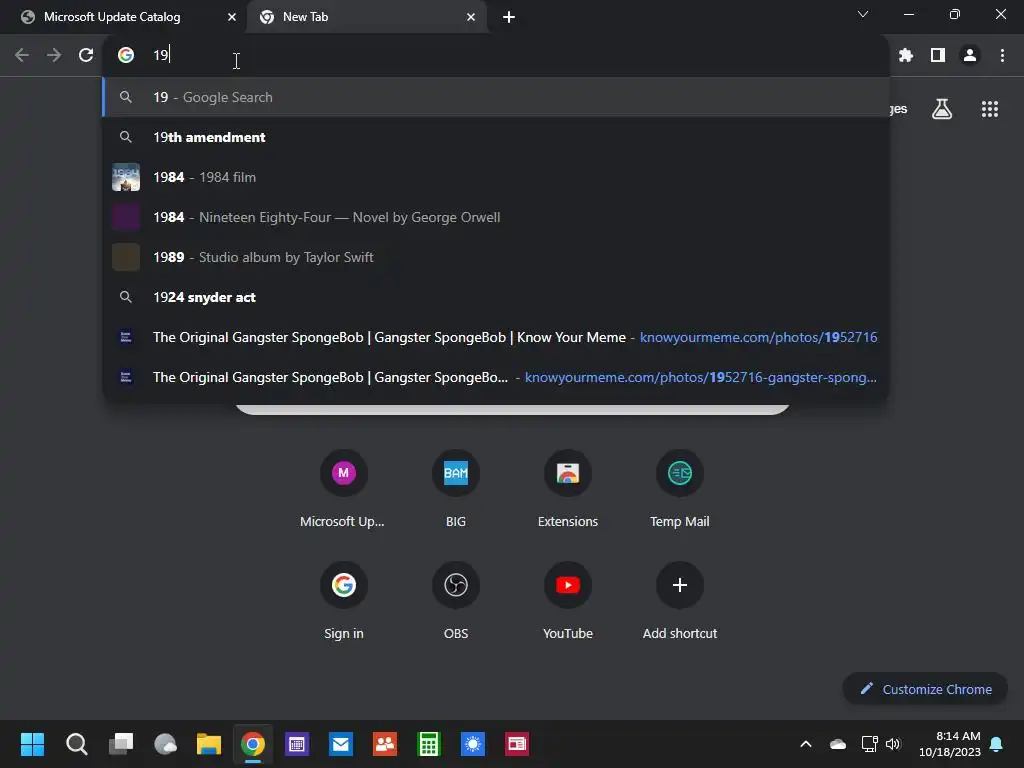1024x768 pixels.
Task: Open the BIG shortcut tile
Action: click(456, 489)
